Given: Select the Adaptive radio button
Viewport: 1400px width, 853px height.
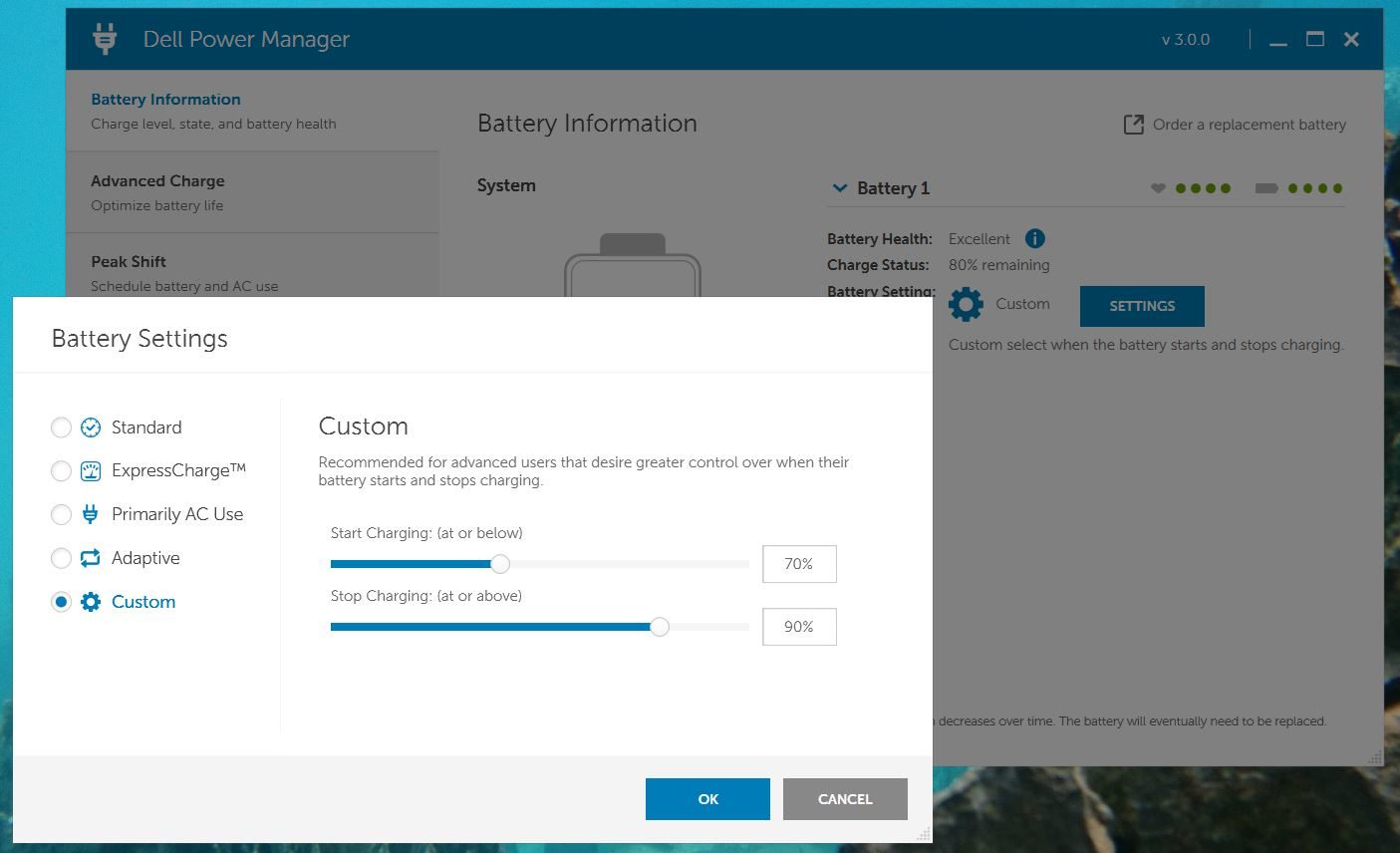Looking at the screenshot, I should pos(61,558).
